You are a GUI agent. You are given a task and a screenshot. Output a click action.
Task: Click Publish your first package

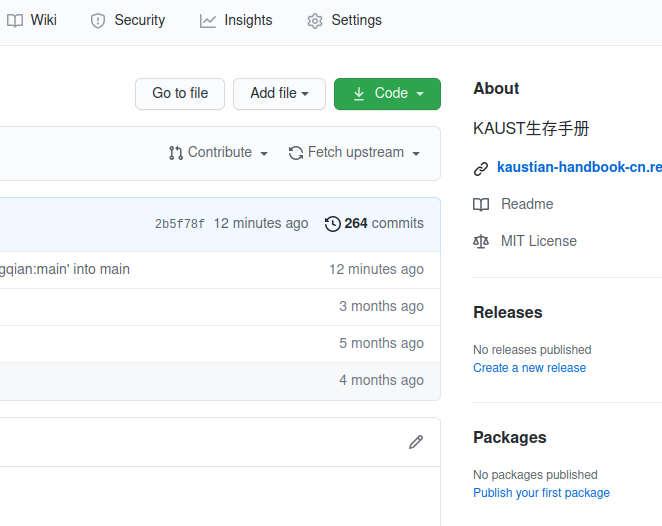[x=541, y=493]
